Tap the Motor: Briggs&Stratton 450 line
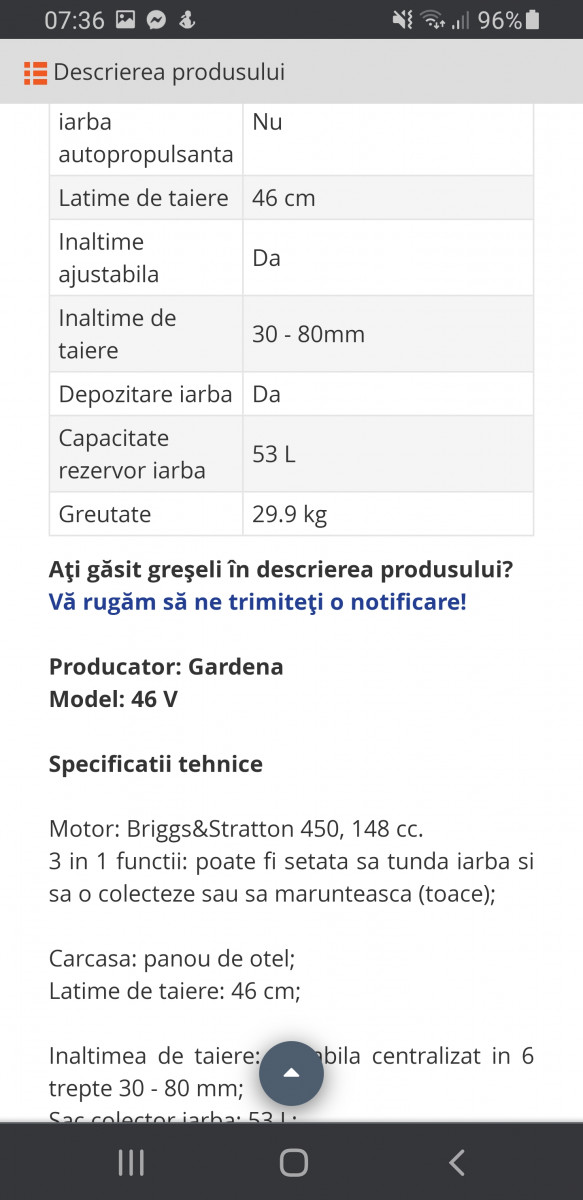 click(236, 829)
